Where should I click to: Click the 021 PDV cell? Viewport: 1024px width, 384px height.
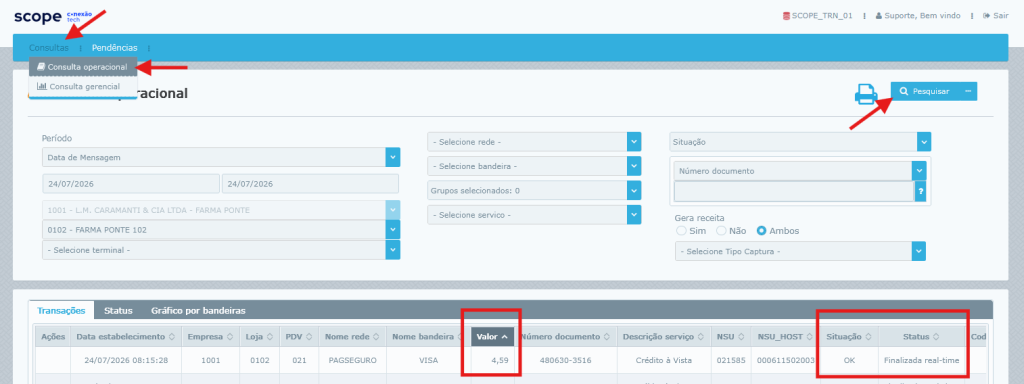coord(298,360)
